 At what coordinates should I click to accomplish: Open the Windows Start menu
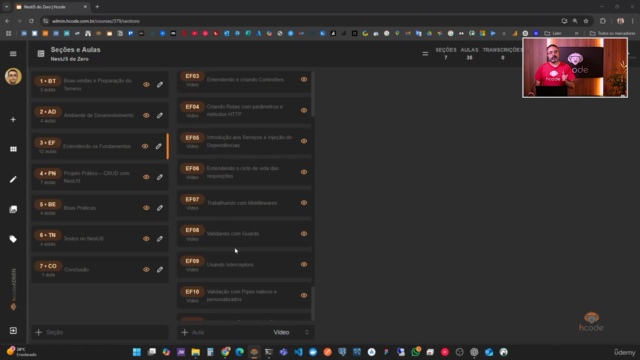(x=137, y=352)
